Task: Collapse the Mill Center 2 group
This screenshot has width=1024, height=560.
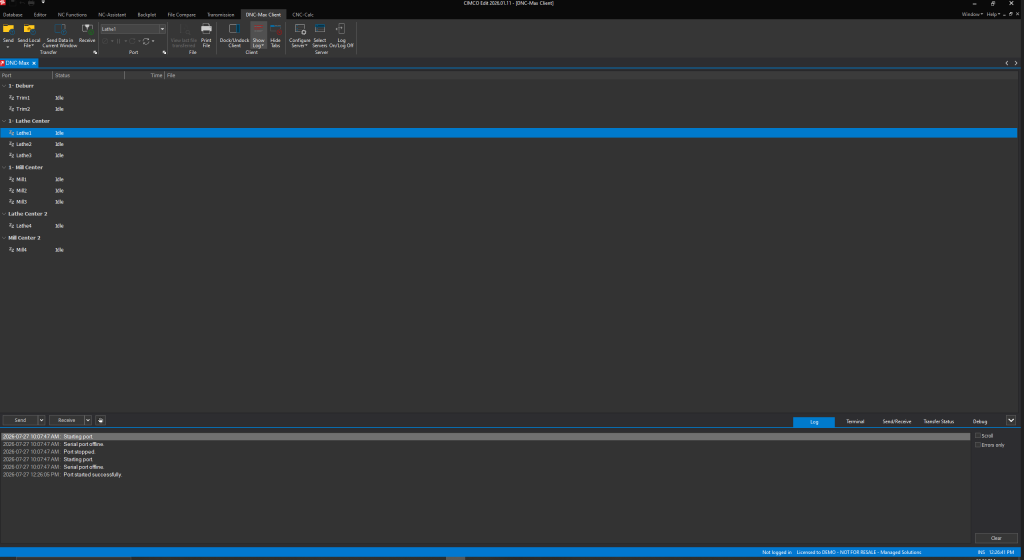Action: [4, 238]
